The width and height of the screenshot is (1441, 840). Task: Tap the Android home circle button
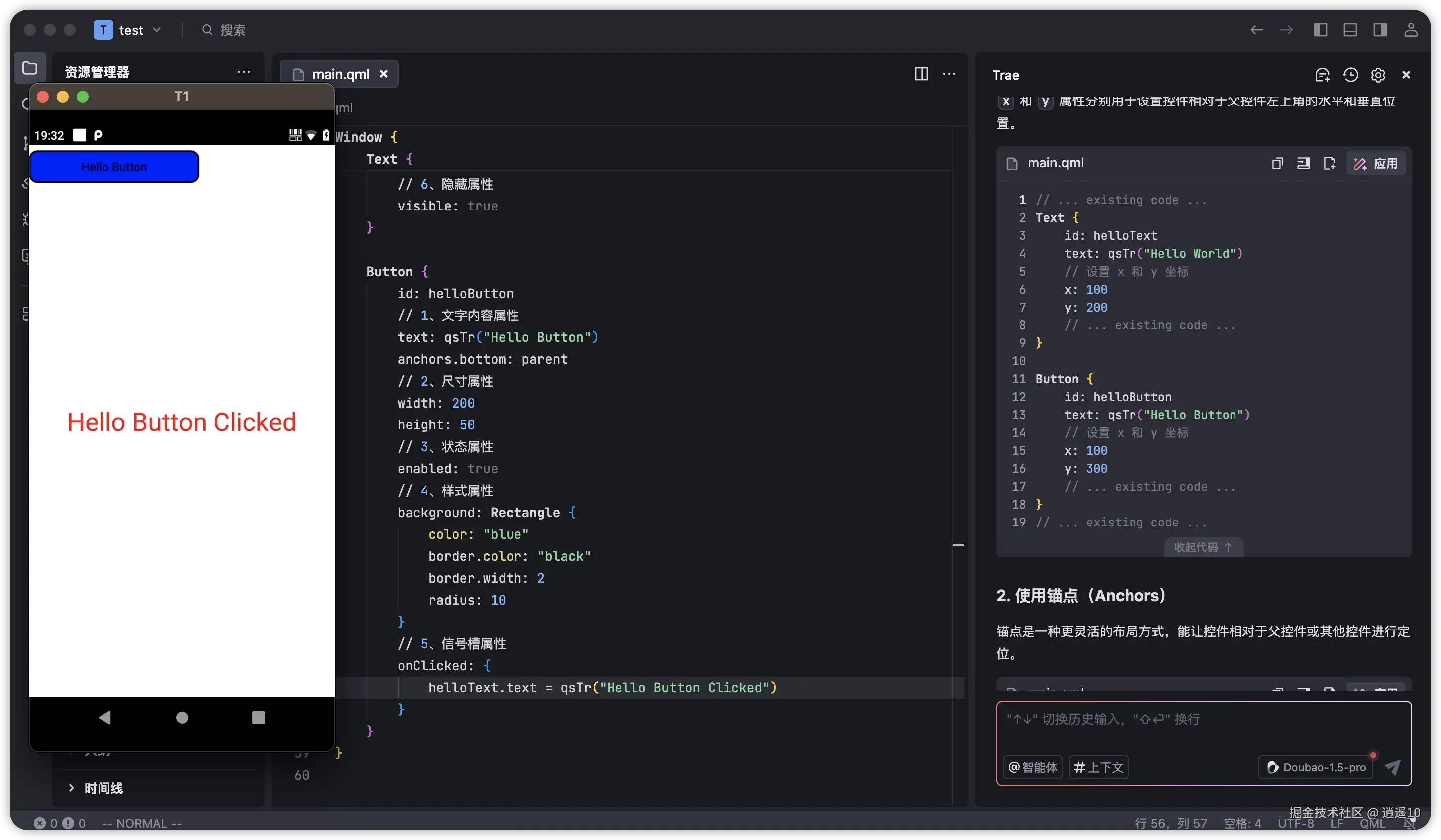pyautogui.click(x=182, y=717)
